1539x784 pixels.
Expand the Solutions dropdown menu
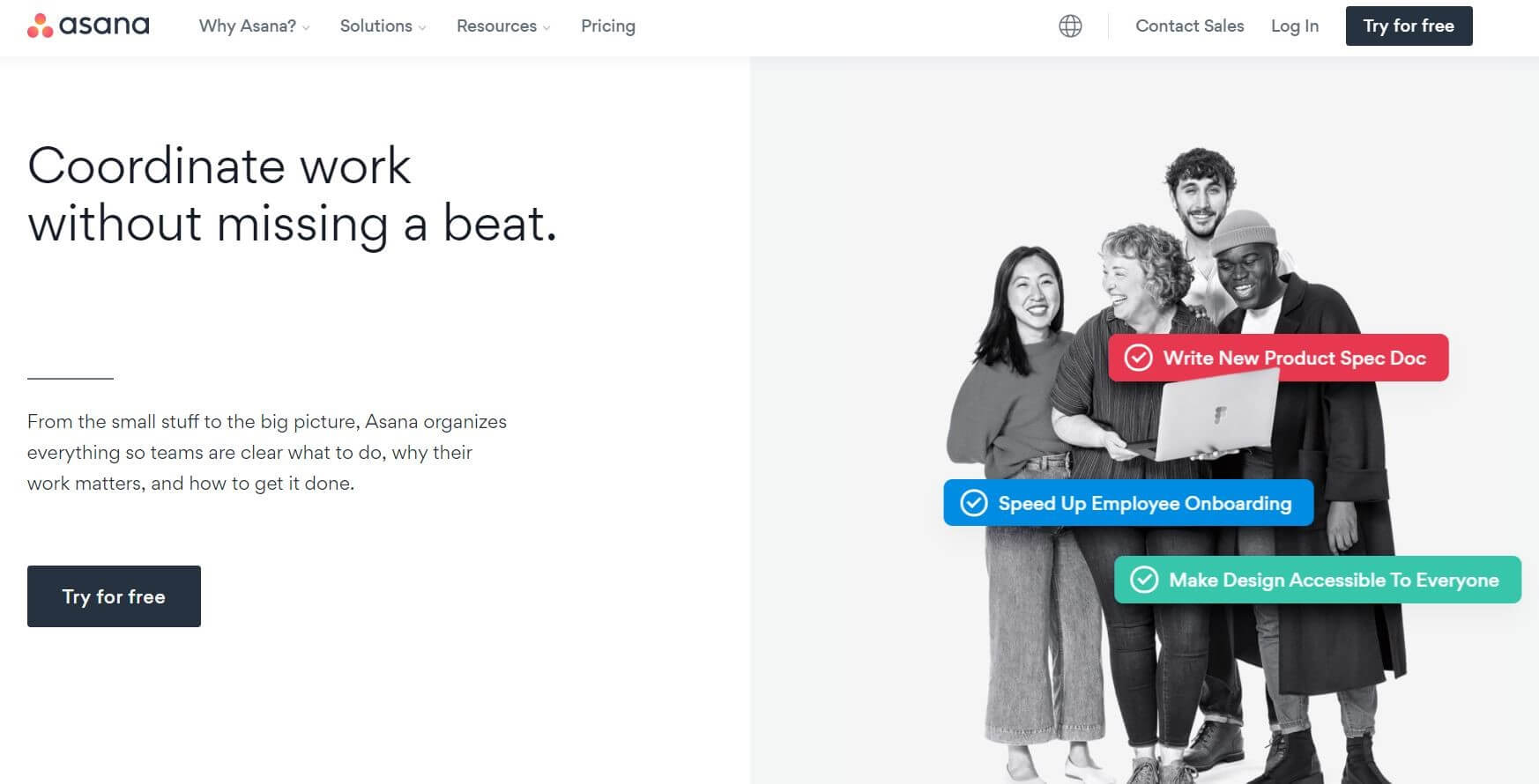click(x=383, y=26)
